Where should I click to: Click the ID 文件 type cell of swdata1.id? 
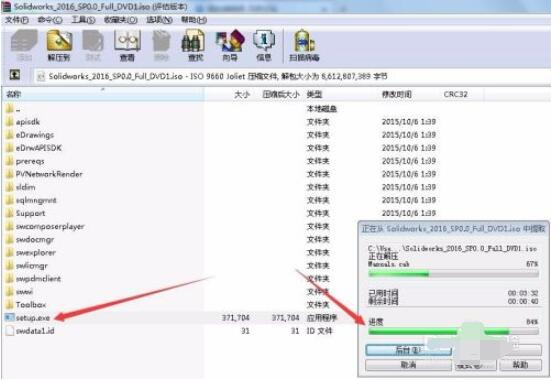point(319,331)
